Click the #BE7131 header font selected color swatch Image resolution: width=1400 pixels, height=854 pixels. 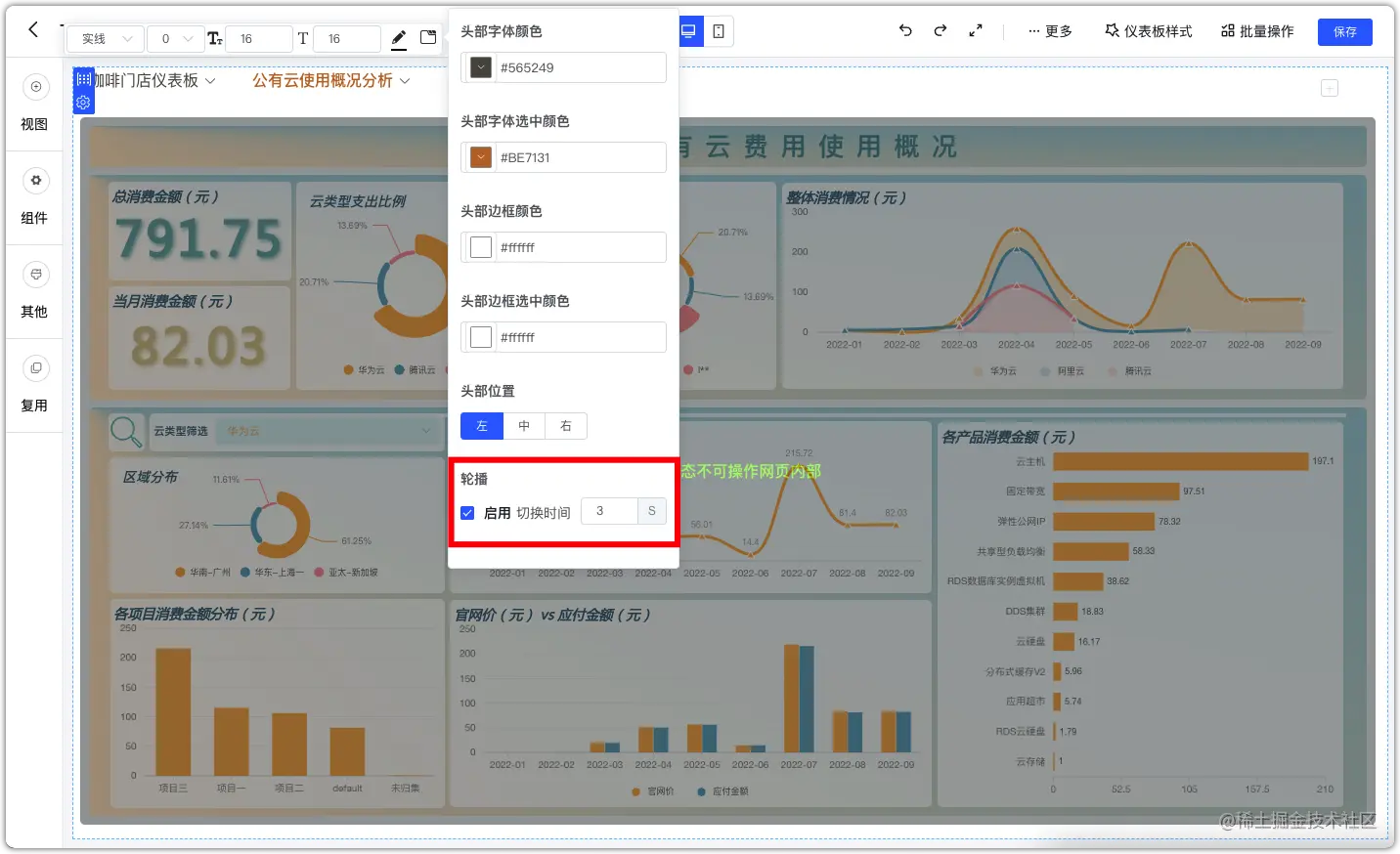click(x=479, y=156)
